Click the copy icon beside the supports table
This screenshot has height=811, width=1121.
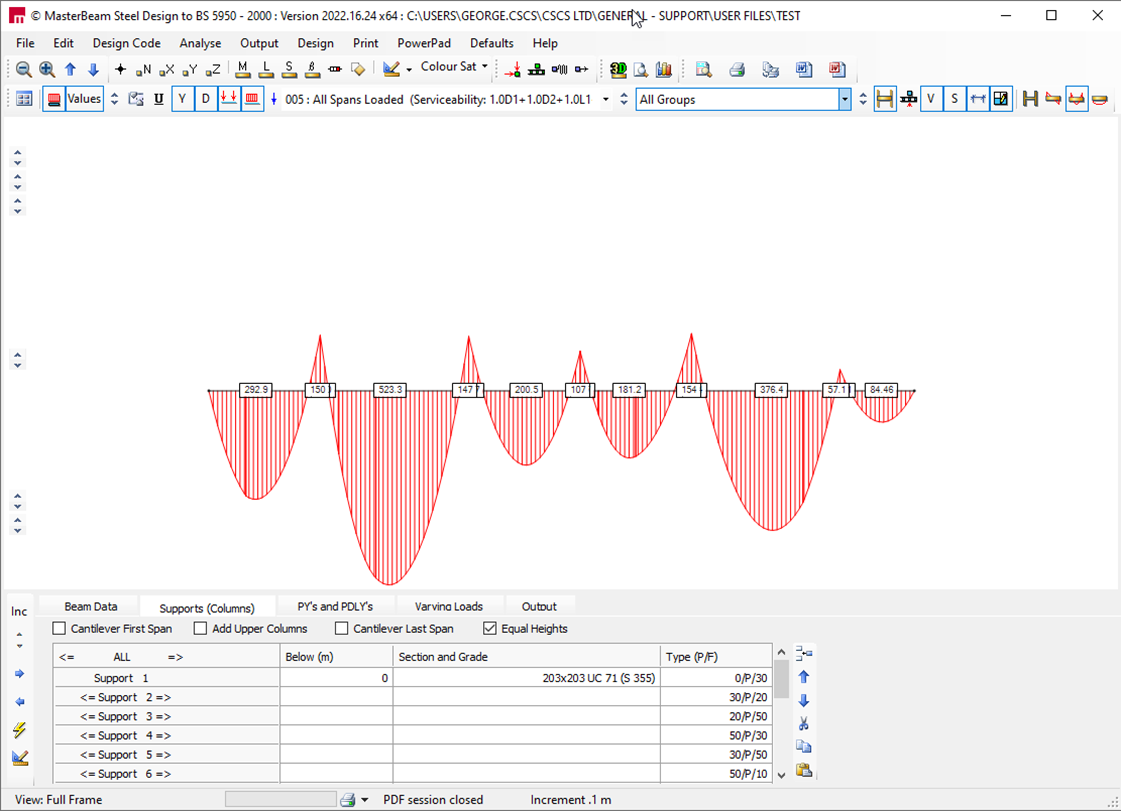(x=804, y=747)
